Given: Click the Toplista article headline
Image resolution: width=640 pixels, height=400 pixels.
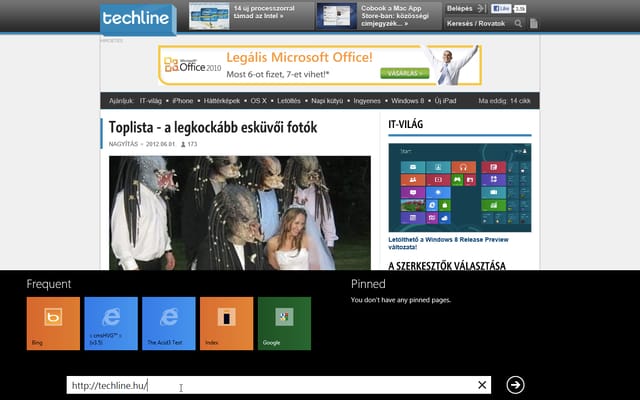Looking at the screenshot, I should (x=213, y=127).
